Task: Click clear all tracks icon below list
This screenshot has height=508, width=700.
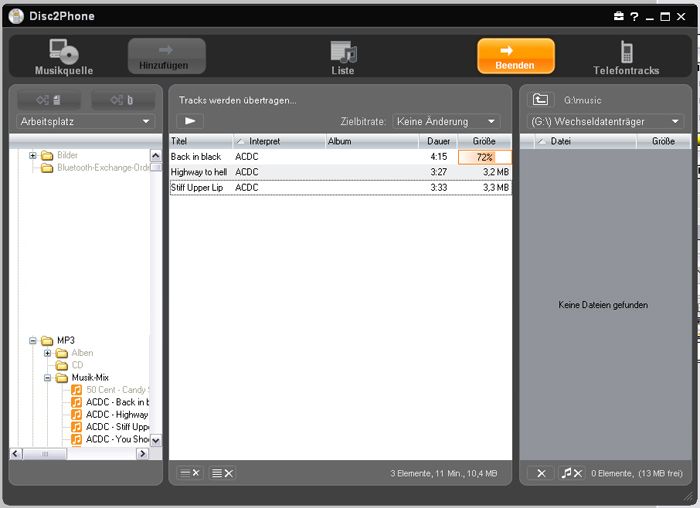Action: [222, 473]
